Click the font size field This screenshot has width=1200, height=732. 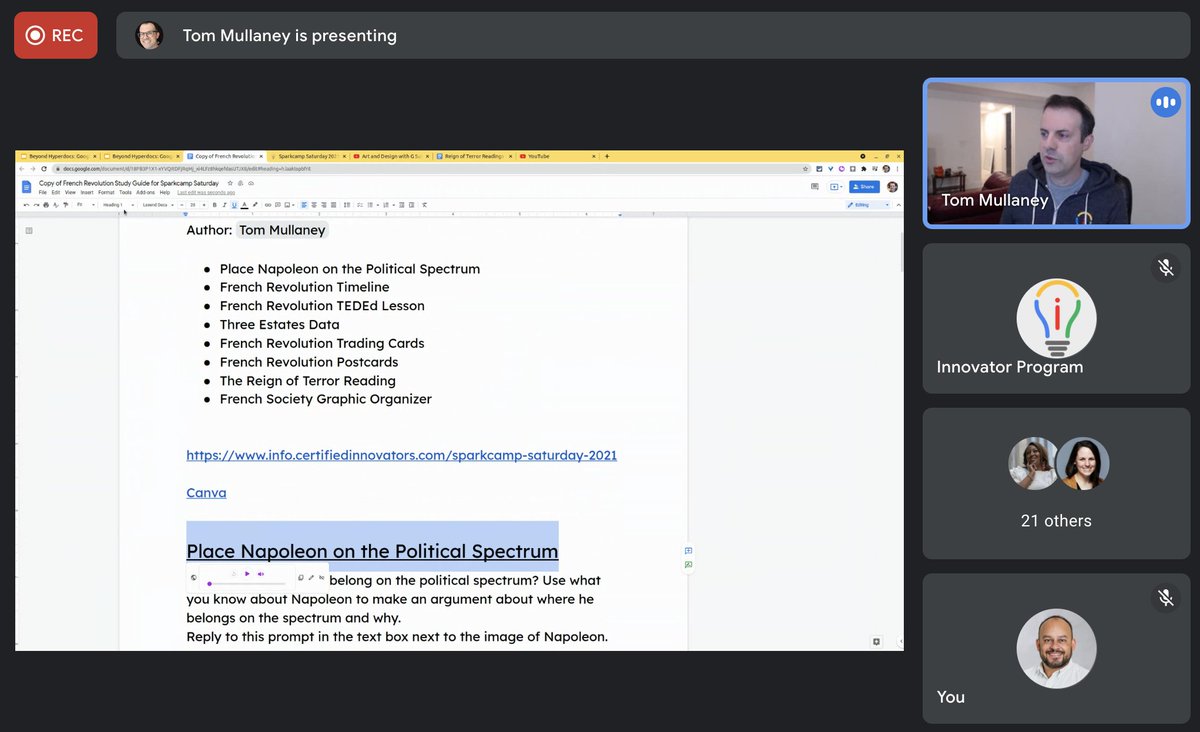click(193, 205)
